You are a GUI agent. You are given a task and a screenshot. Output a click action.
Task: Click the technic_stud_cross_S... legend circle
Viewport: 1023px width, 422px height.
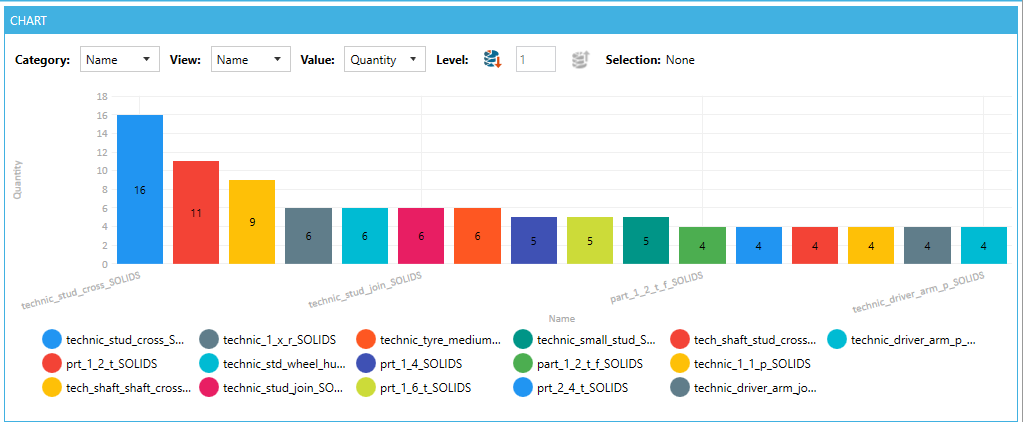click(52, 340)
